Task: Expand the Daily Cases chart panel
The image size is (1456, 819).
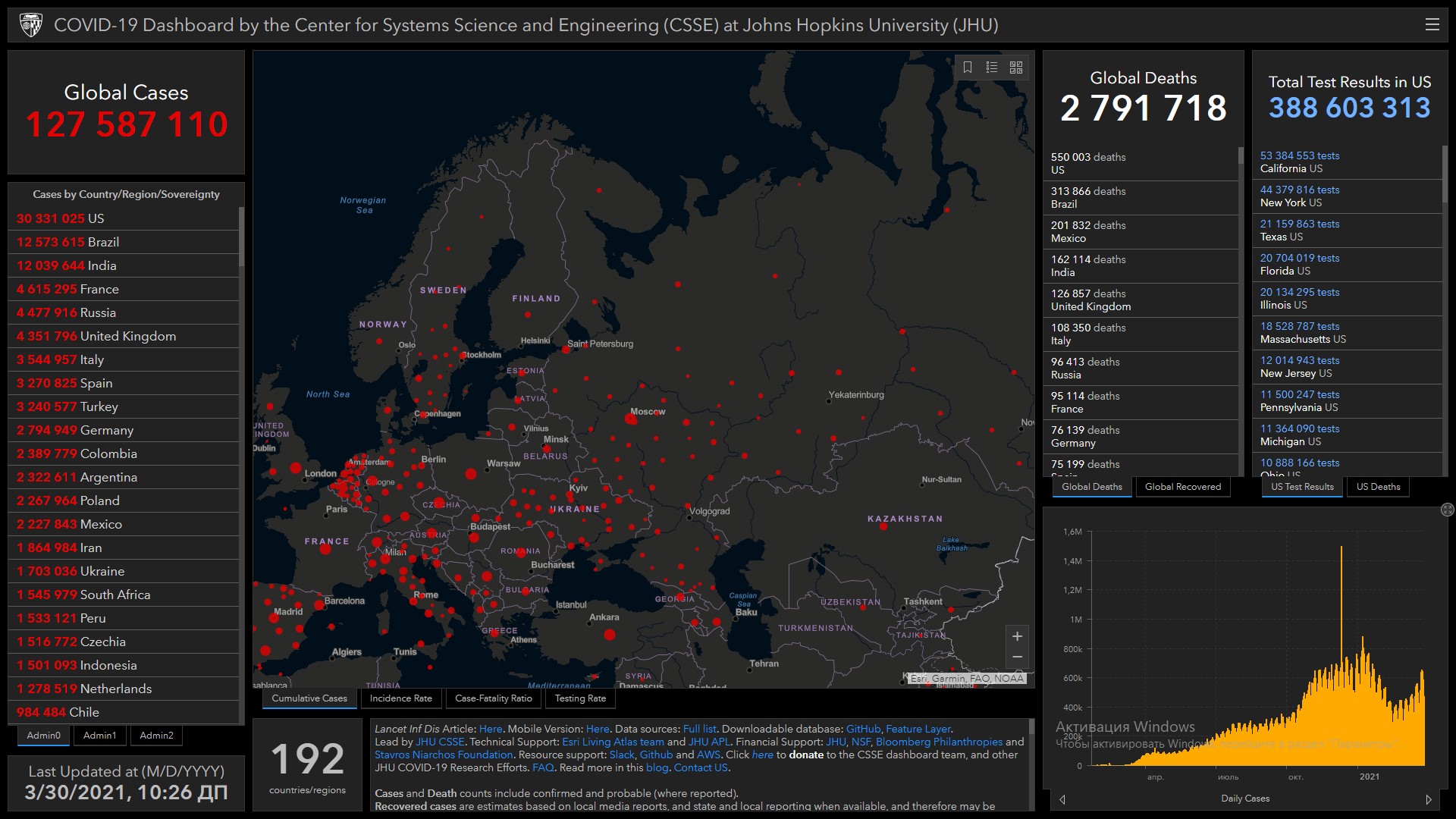Action: pos(1446,510)
